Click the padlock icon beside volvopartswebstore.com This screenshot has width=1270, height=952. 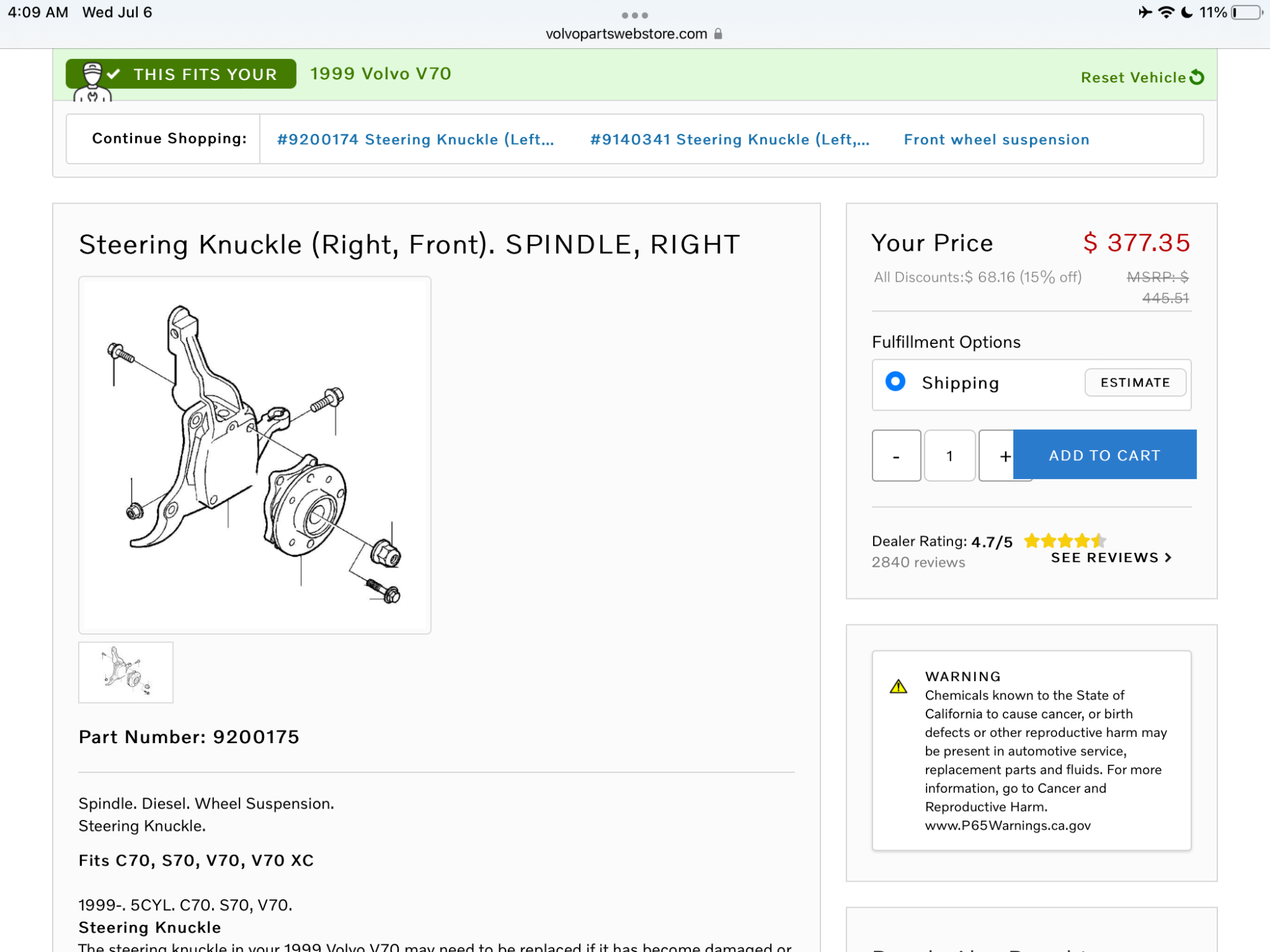[718, 33]
